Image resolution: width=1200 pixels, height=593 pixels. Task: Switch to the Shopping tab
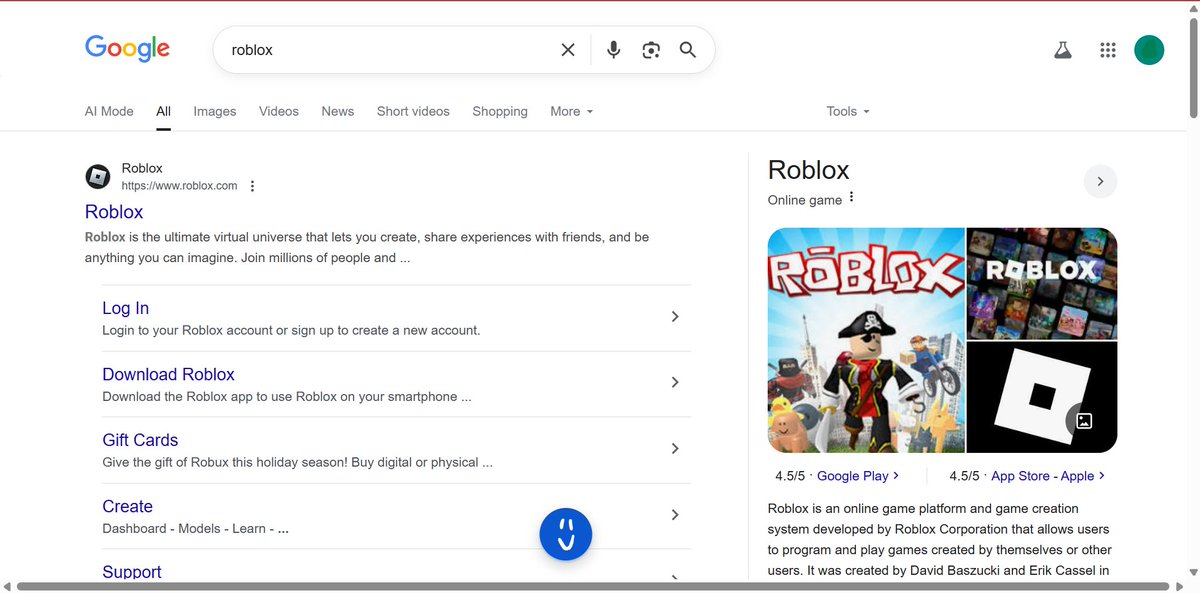500,111
